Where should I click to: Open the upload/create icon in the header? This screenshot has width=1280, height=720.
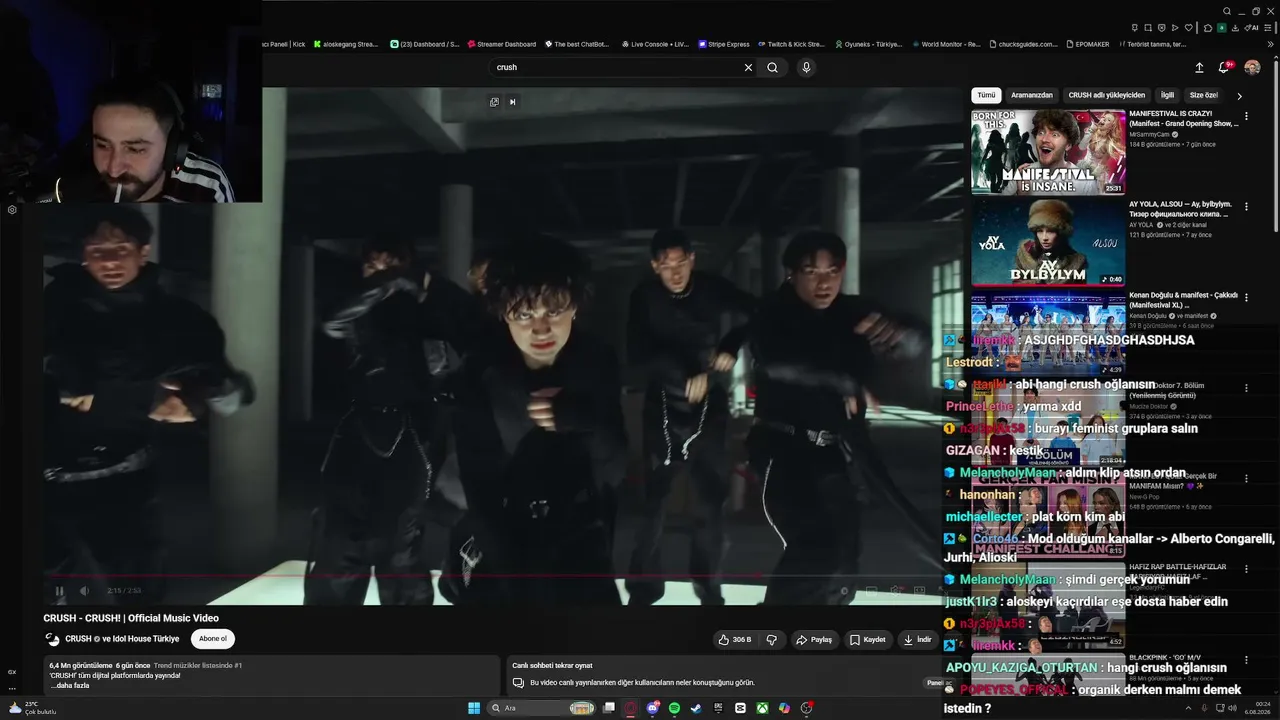pos(1199,68)
